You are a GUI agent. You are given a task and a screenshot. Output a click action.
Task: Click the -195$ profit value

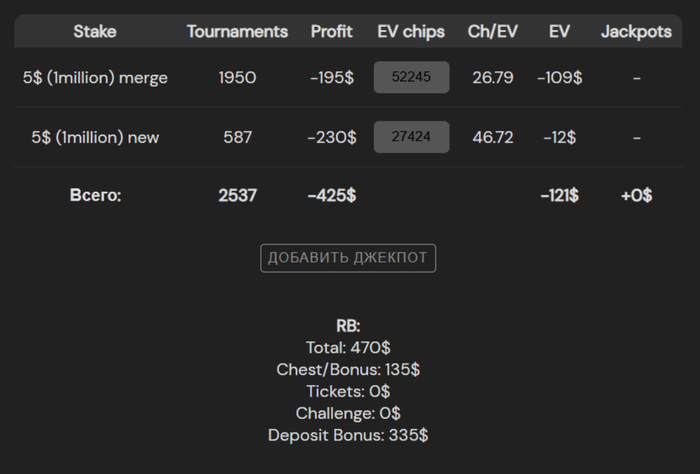pyautogui.click(x=331, y=78)
